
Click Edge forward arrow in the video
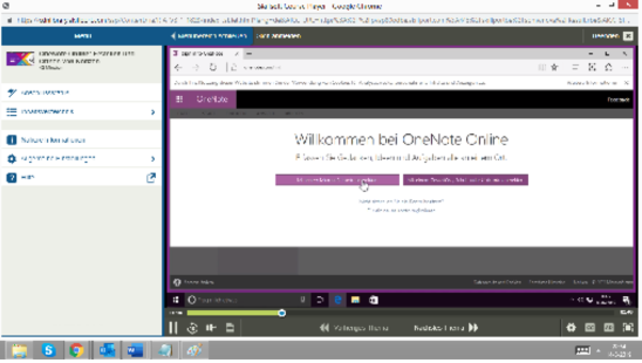tap(196, 68)
